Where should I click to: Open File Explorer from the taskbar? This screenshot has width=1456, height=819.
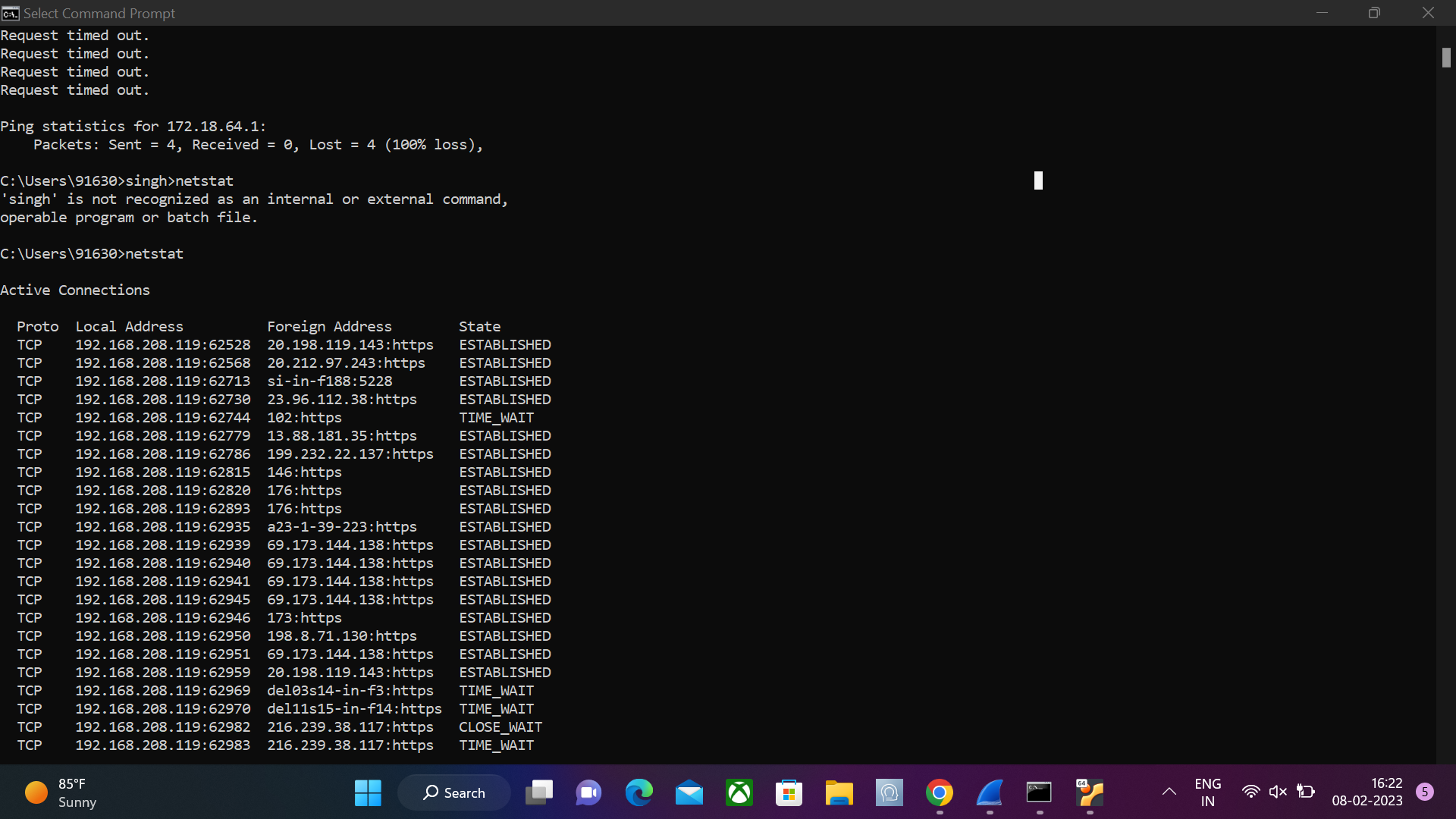click(x=839, y=792)
